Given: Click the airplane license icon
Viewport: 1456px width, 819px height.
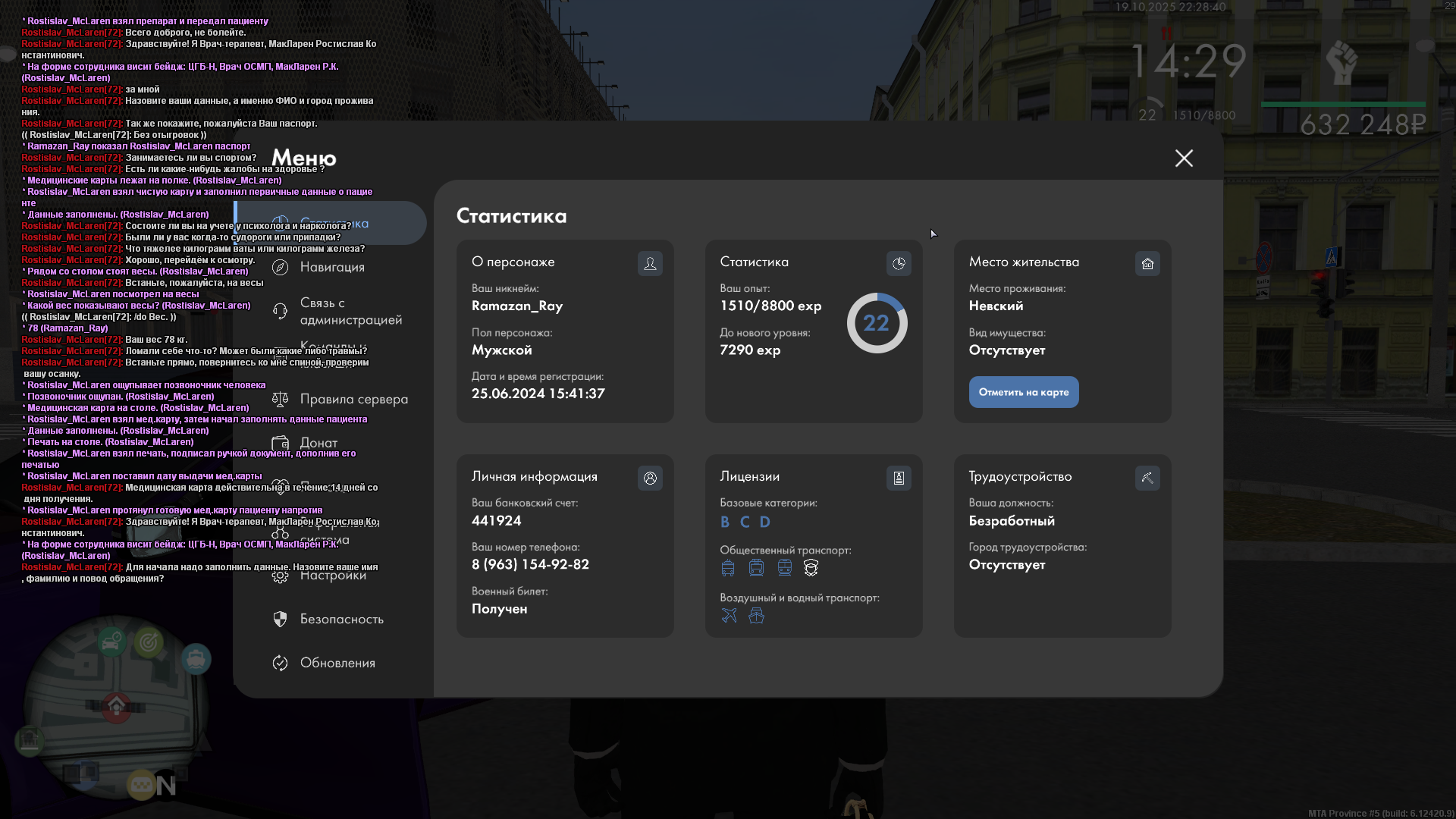Looking at the screenshot, I should click(729, 616).
